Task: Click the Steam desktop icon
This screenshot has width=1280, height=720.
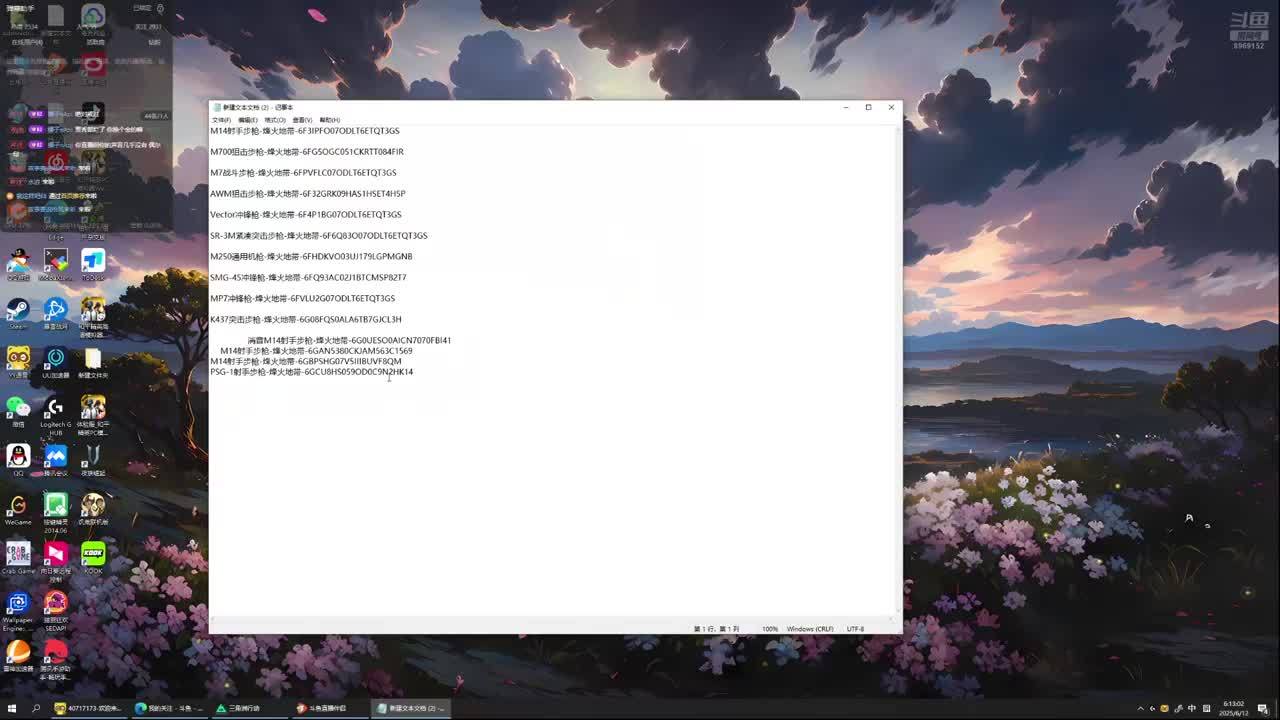Action: pos(18,313)
